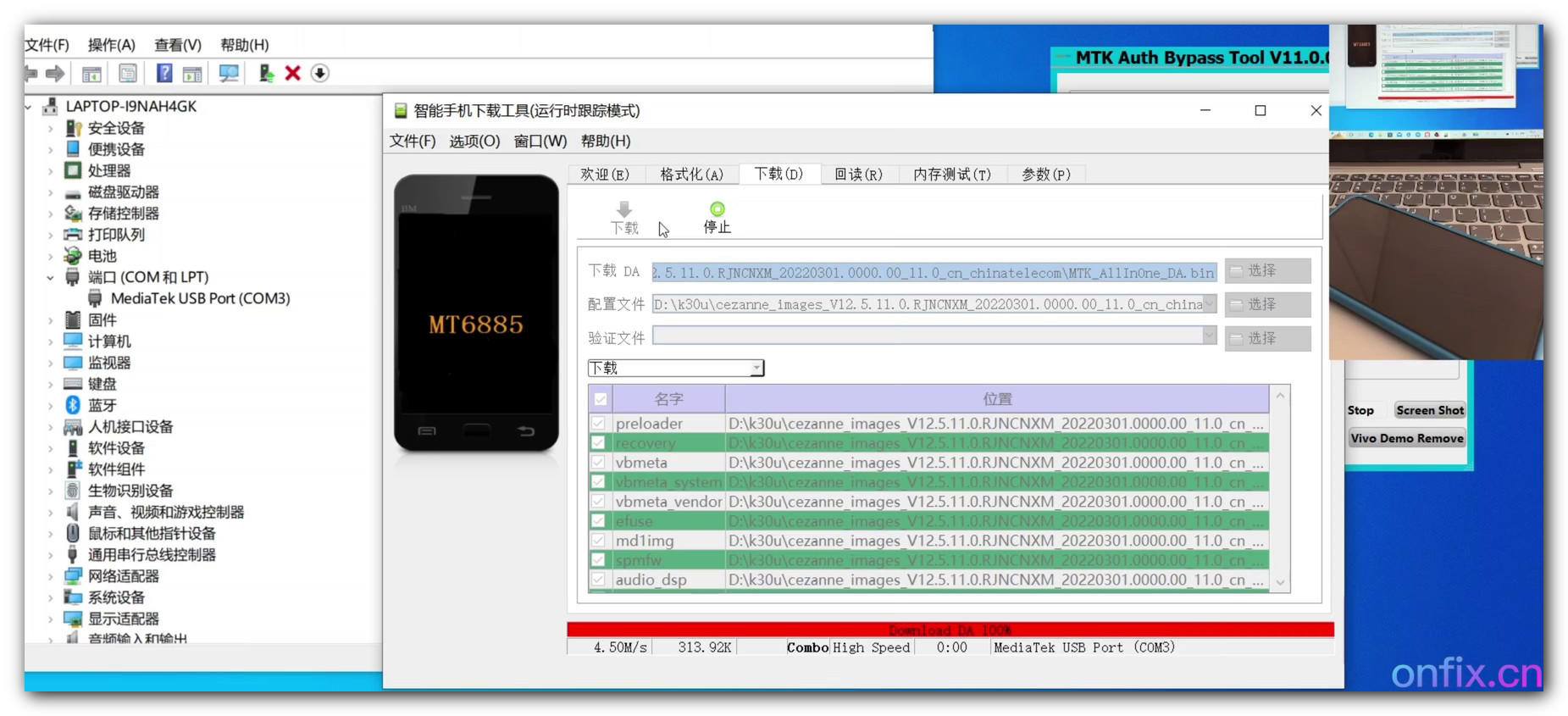1568x716 pixels.
Task: Open the 选项(O) menu
Action: pyautogui.click(x=474, y=142)
